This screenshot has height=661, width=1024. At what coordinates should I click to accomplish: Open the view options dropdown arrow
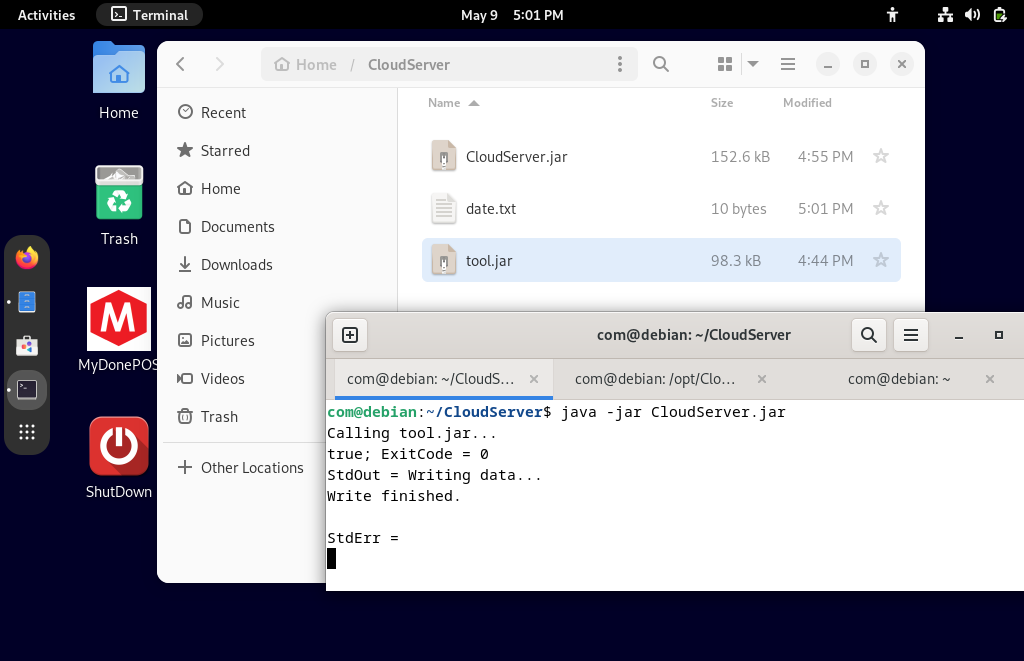click(x=752, y=63)
